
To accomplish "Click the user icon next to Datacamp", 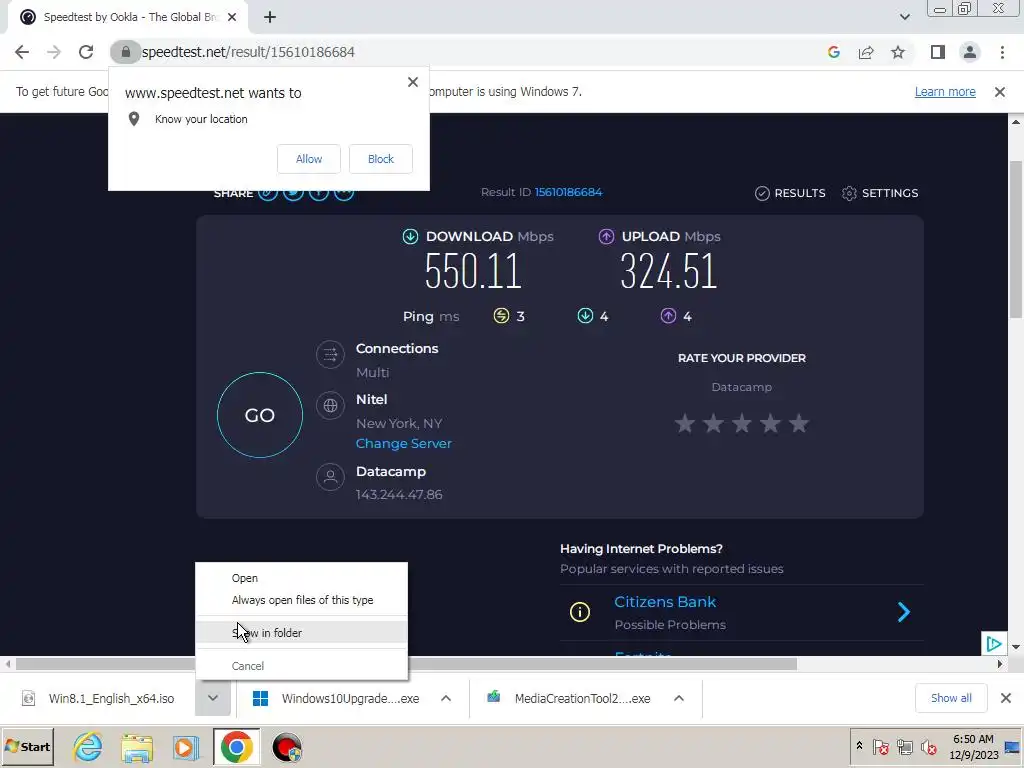I will 330,477.
